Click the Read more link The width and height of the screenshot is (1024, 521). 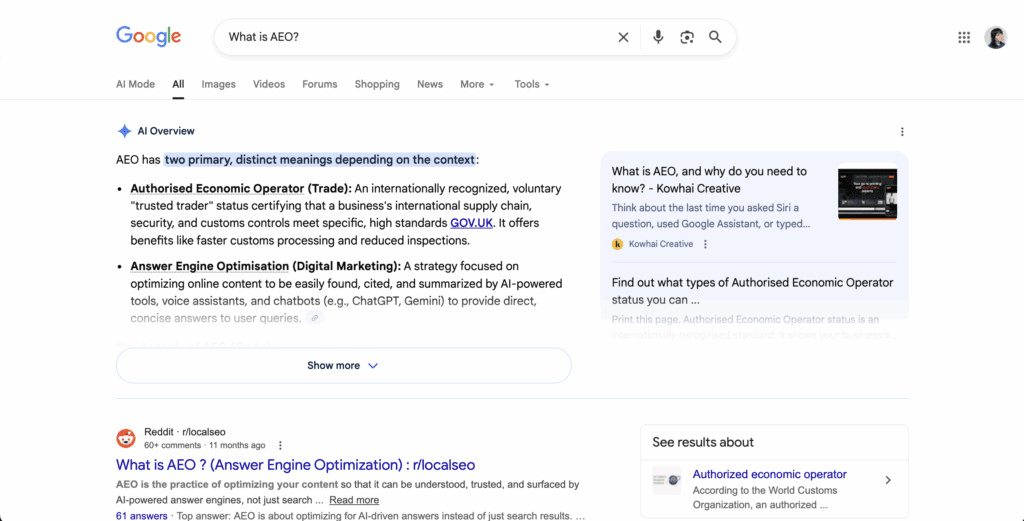(354, 500)
